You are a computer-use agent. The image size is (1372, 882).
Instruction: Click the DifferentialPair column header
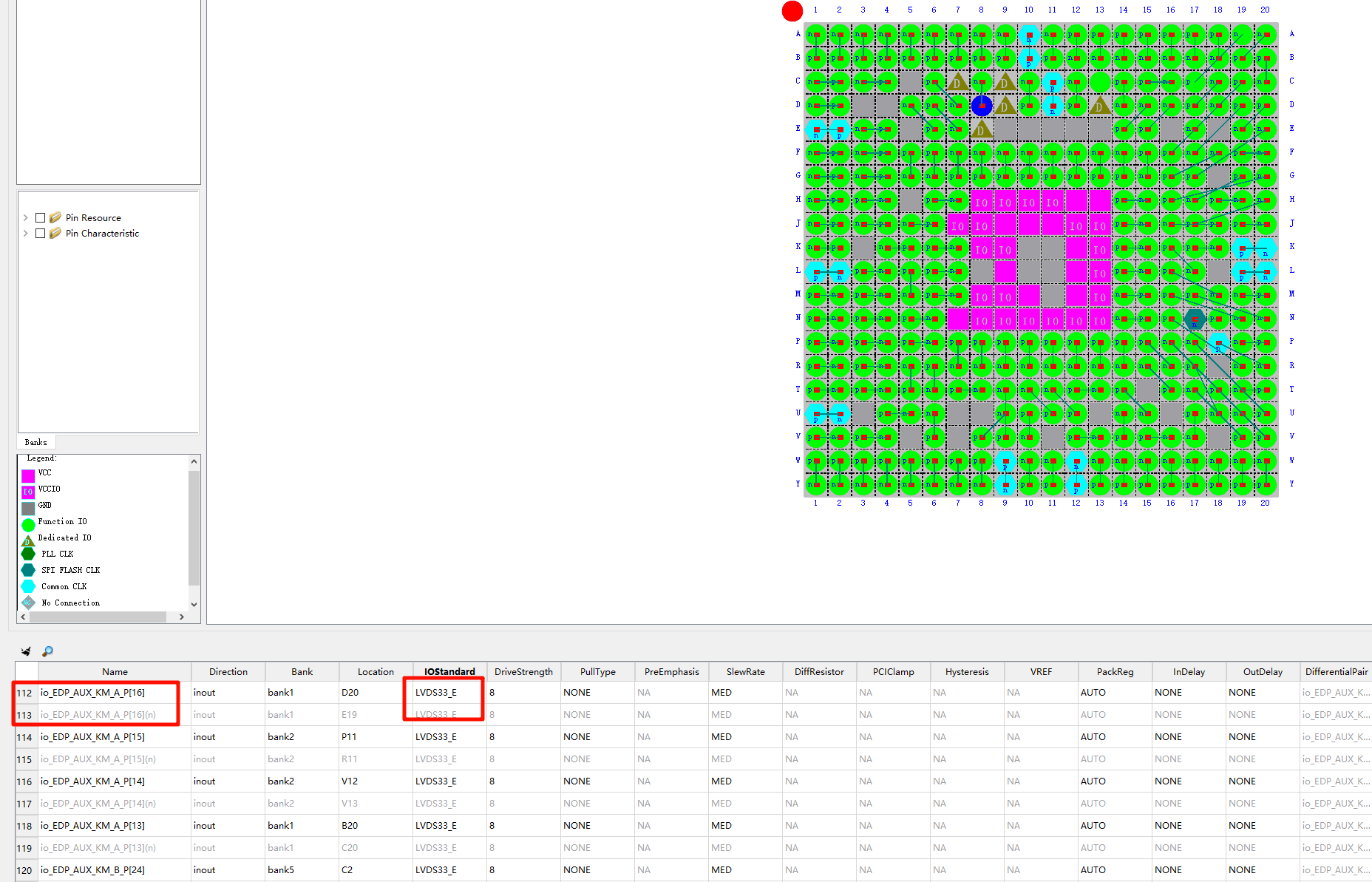click(x=1337, y=671)
